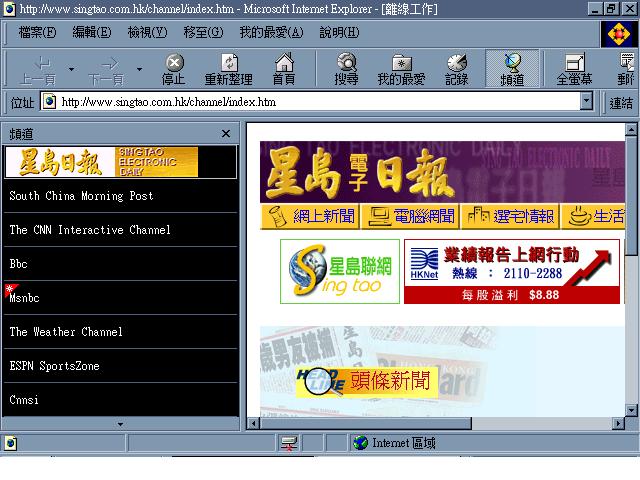Click the IE title bar document icon

click(x=9, y=9)
